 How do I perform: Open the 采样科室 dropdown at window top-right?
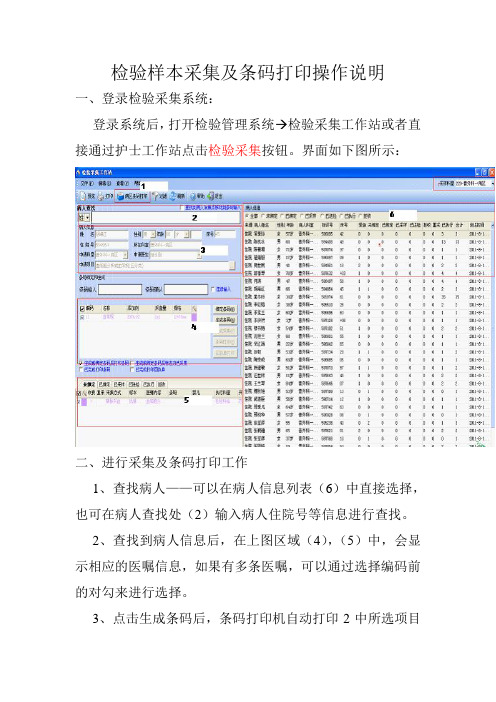point(493,183)
